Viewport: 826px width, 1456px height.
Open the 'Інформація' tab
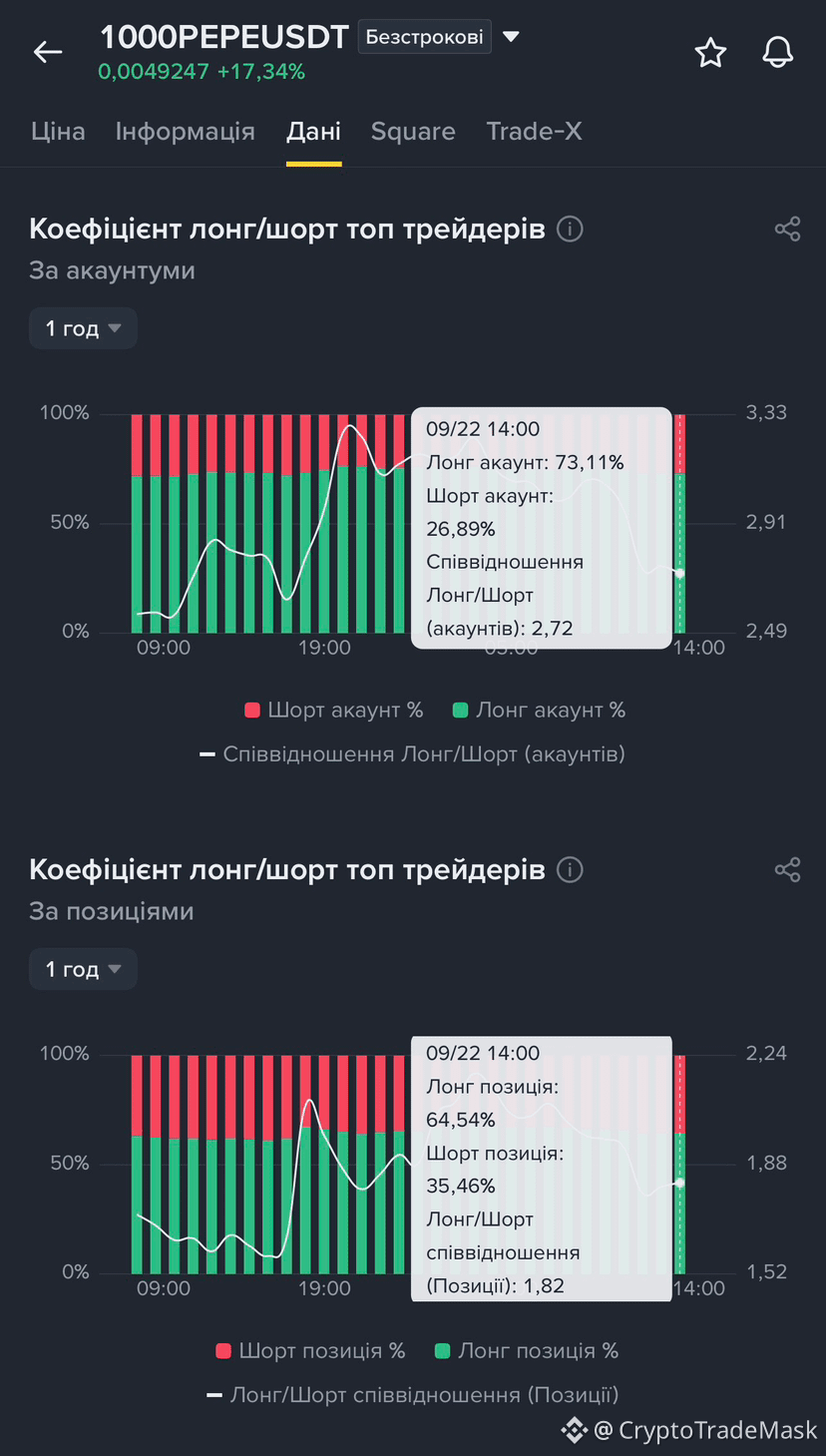(x=186, y=132)
